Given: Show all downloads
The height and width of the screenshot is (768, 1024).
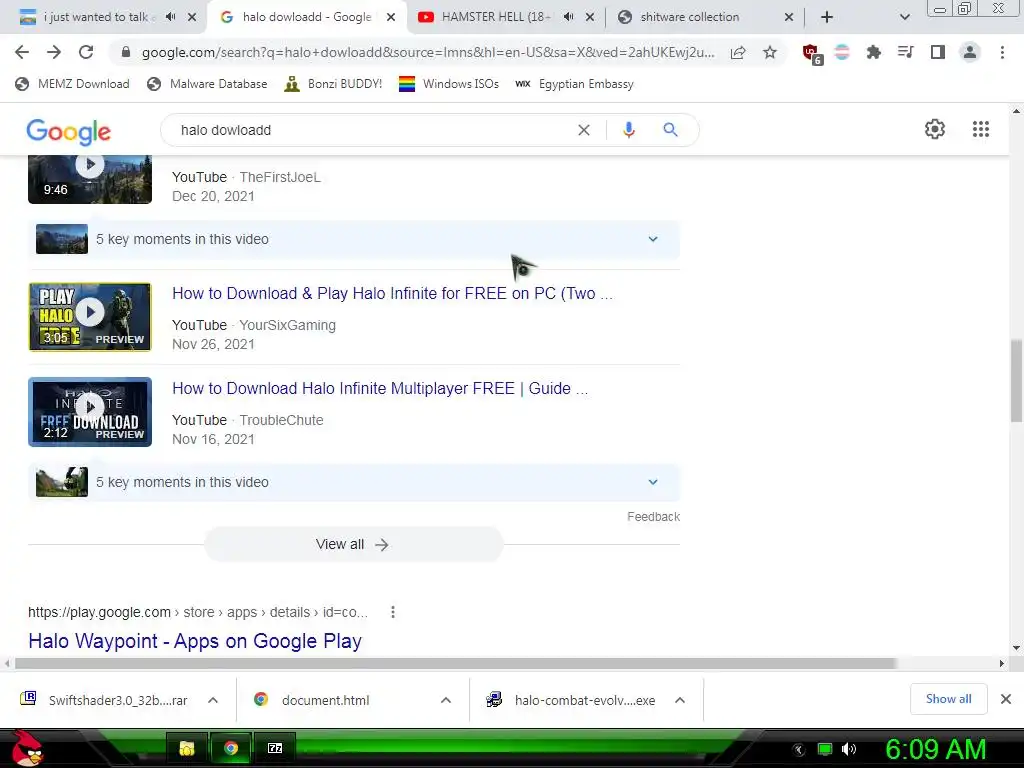Looking at the screenshot, I should [x=948, y=699].
